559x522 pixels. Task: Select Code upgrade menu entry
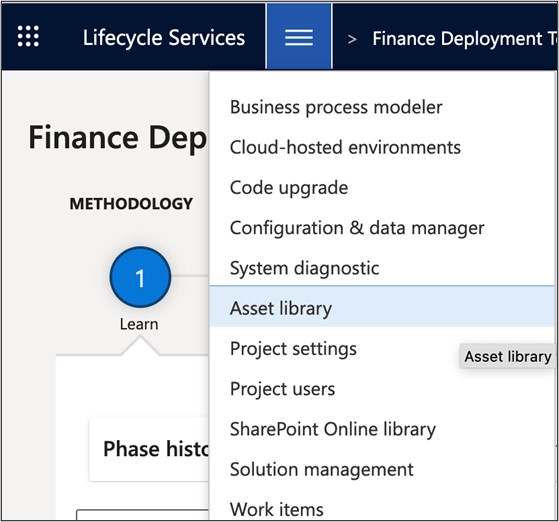coord(383,188)
